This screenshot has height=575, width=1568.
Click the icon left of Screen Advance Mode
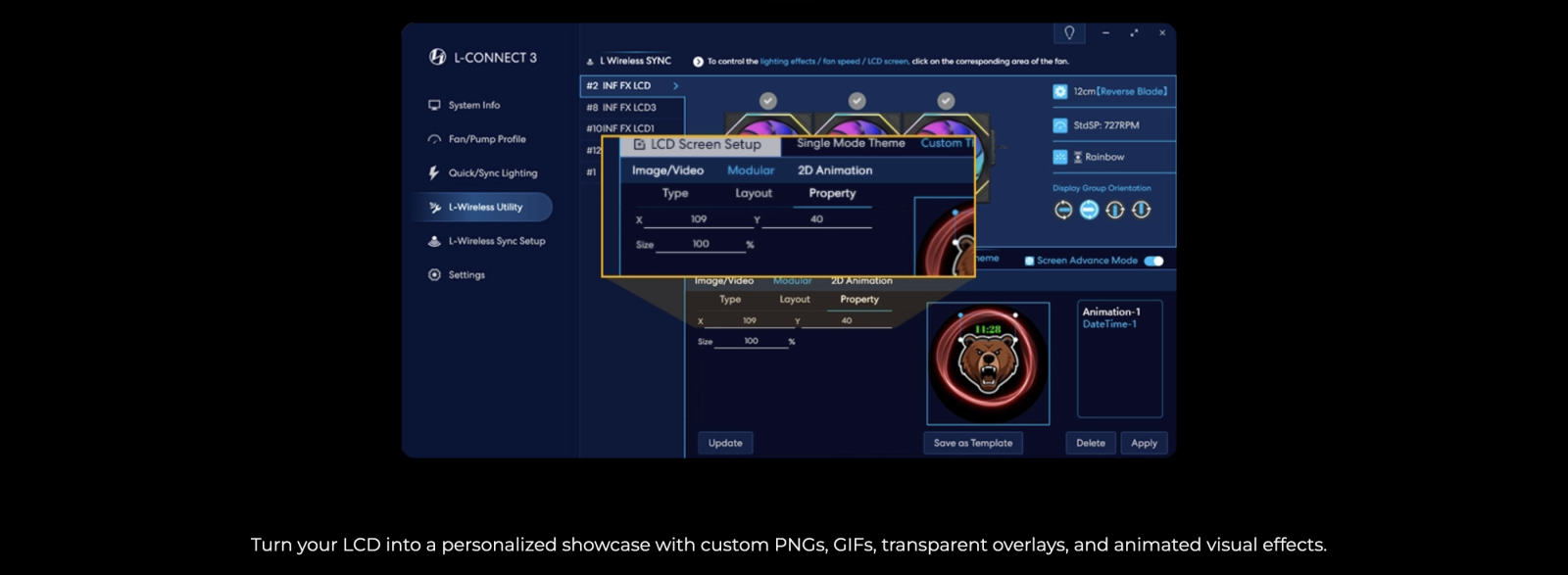(x=1029, y=261)
